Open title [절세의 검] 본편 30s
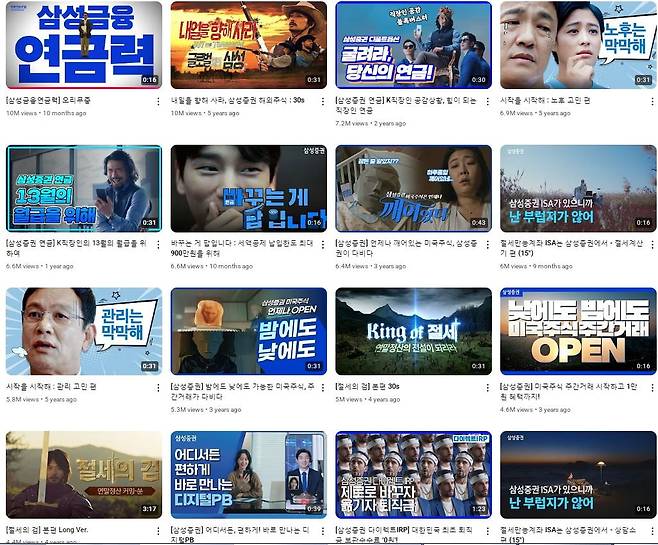The width and height of the screenshot is (658, 545). pyautogui.click(x=367, y=386)
